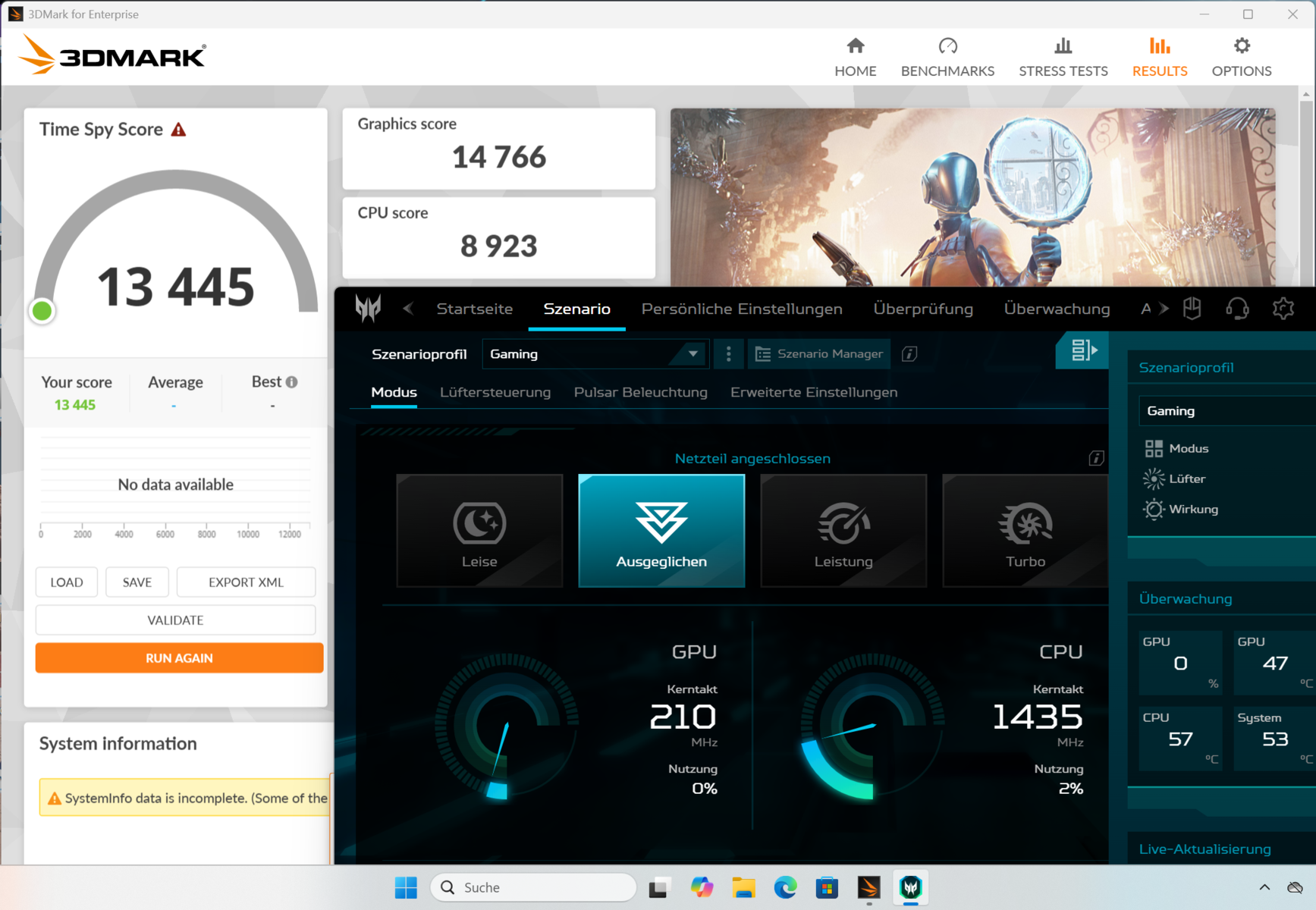Open the Windows Start menu
The height and width of the screenshot is (910, 1316).
(x=406, y=887)
